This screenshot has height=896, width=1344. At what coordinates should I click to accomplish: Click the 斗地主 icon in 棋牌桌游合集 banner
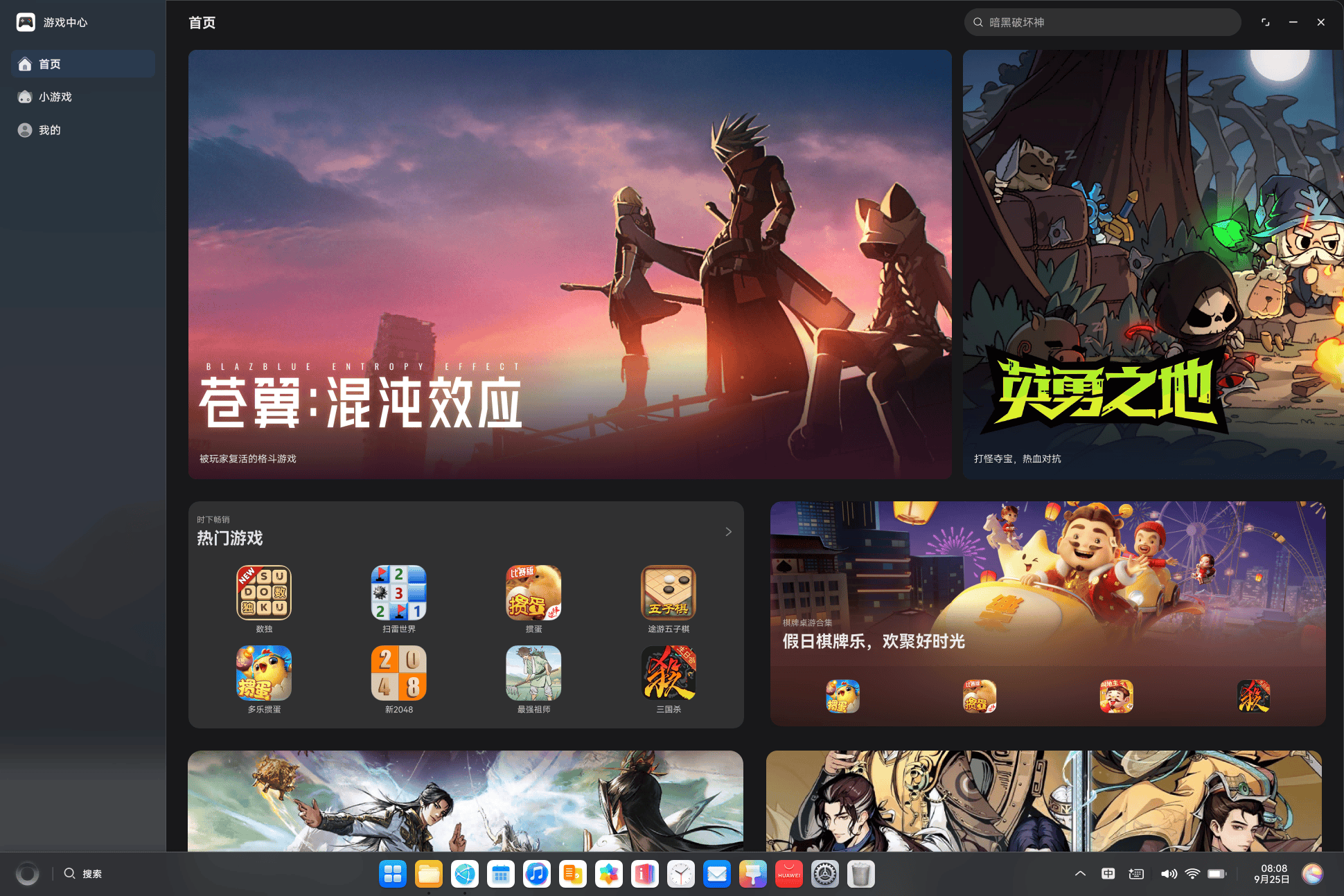coord(1116,696)
